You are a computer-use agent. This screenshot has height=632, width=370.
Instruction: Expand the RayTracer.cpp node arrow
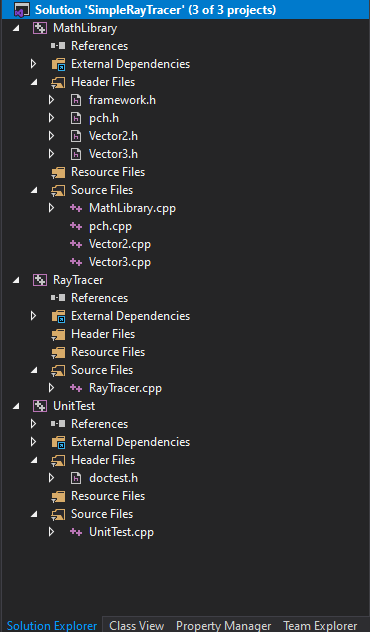51,387
